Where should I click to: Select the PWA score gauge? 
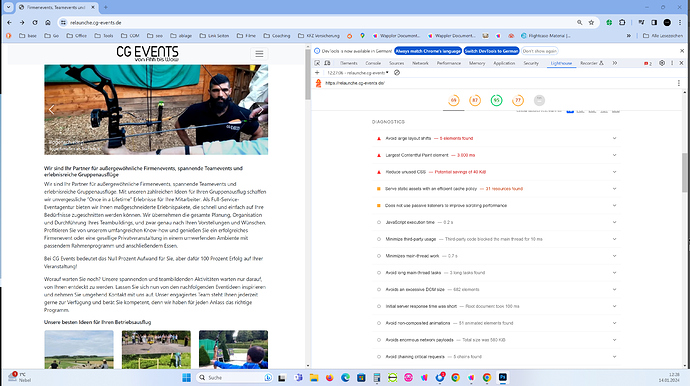click(539, 100)
